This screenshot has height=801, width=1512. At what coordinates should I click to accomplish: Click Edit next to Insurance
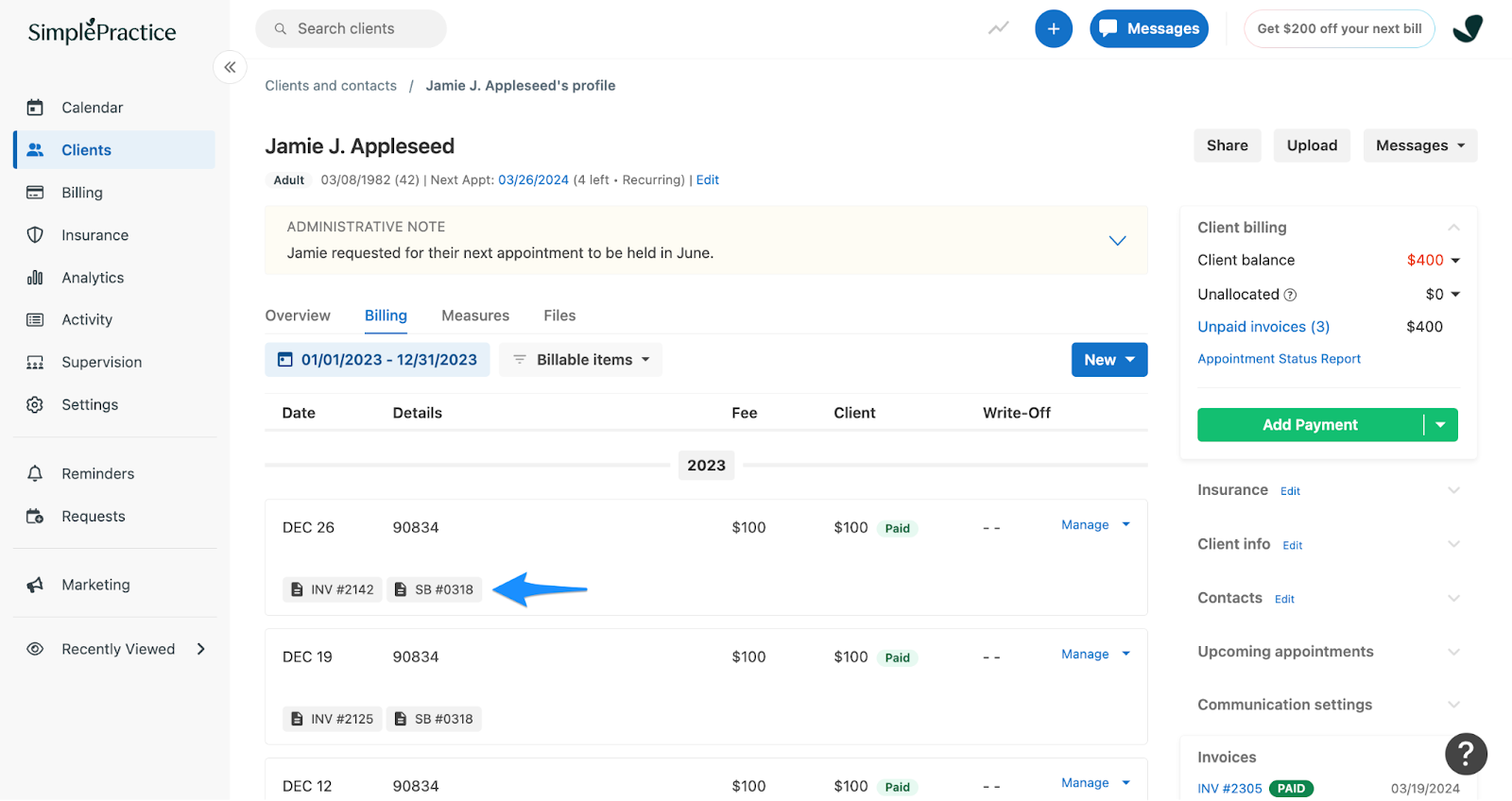click(1290, 491)
